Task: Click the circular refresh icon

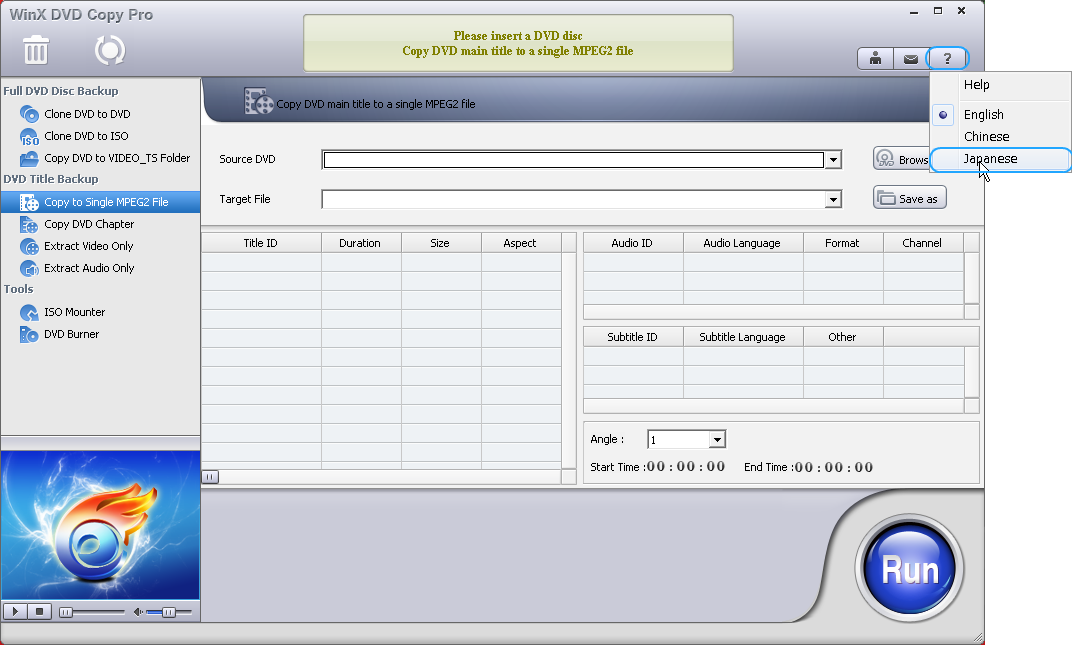Action: pos(109,50)
